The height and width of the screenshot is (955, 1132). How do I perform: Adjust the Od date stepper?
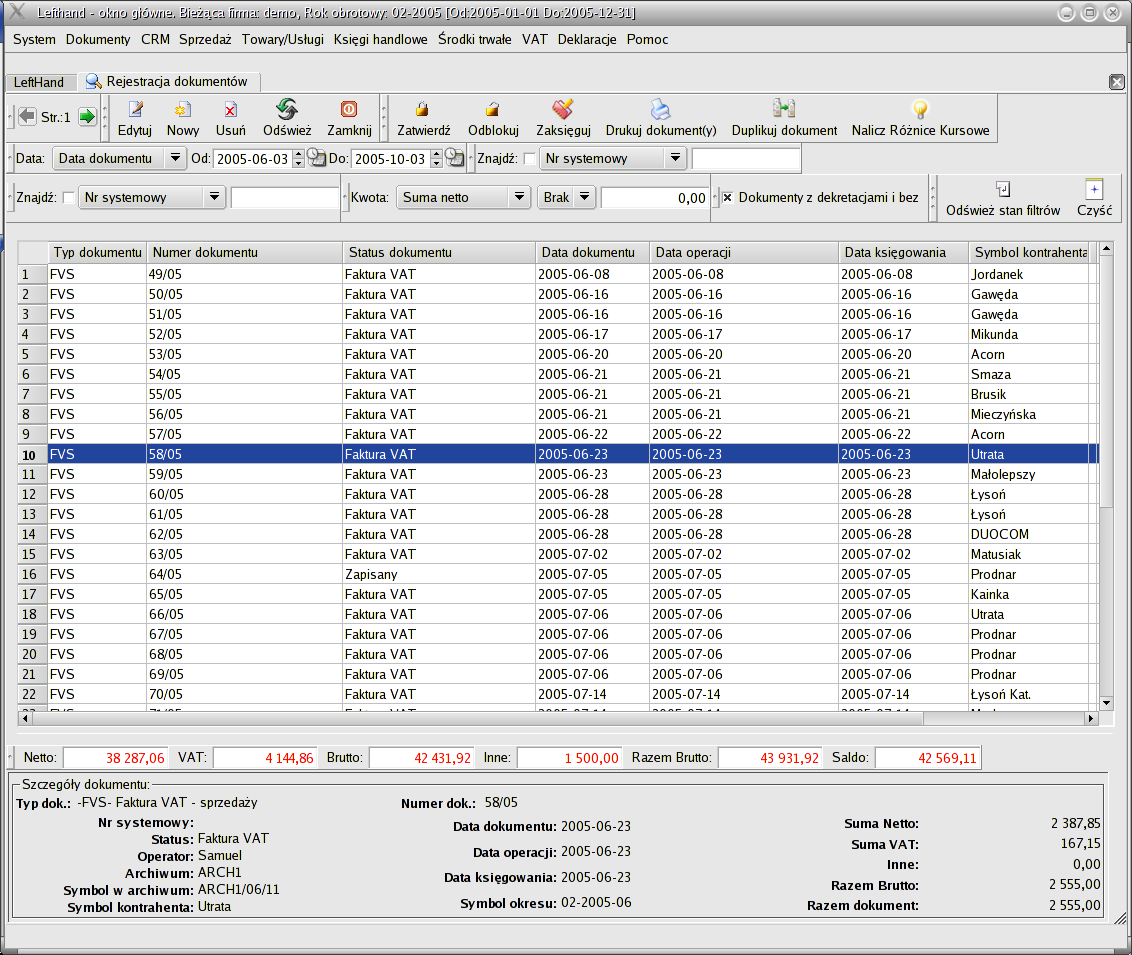pyautogui.click(x=298, y=159)
